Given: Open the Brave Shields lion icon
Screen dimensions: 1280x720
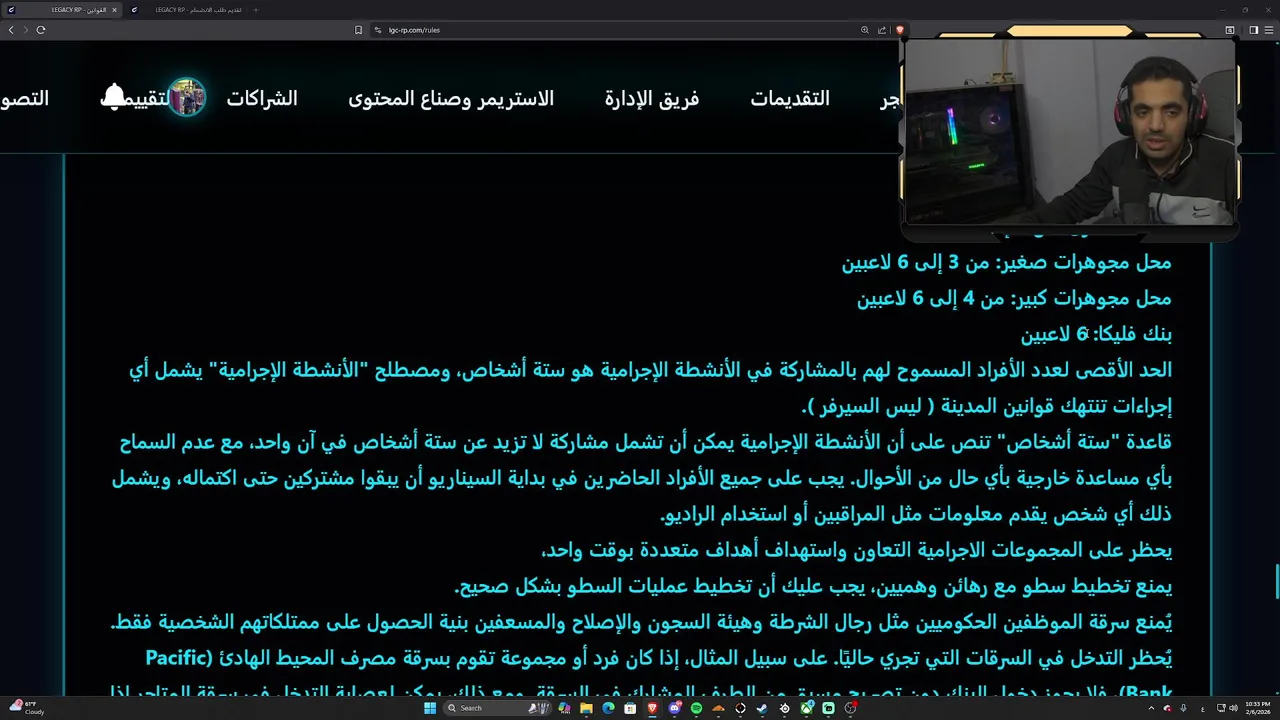Looking at the screenshot, I should pyautogui.click(x=900, y=30).
